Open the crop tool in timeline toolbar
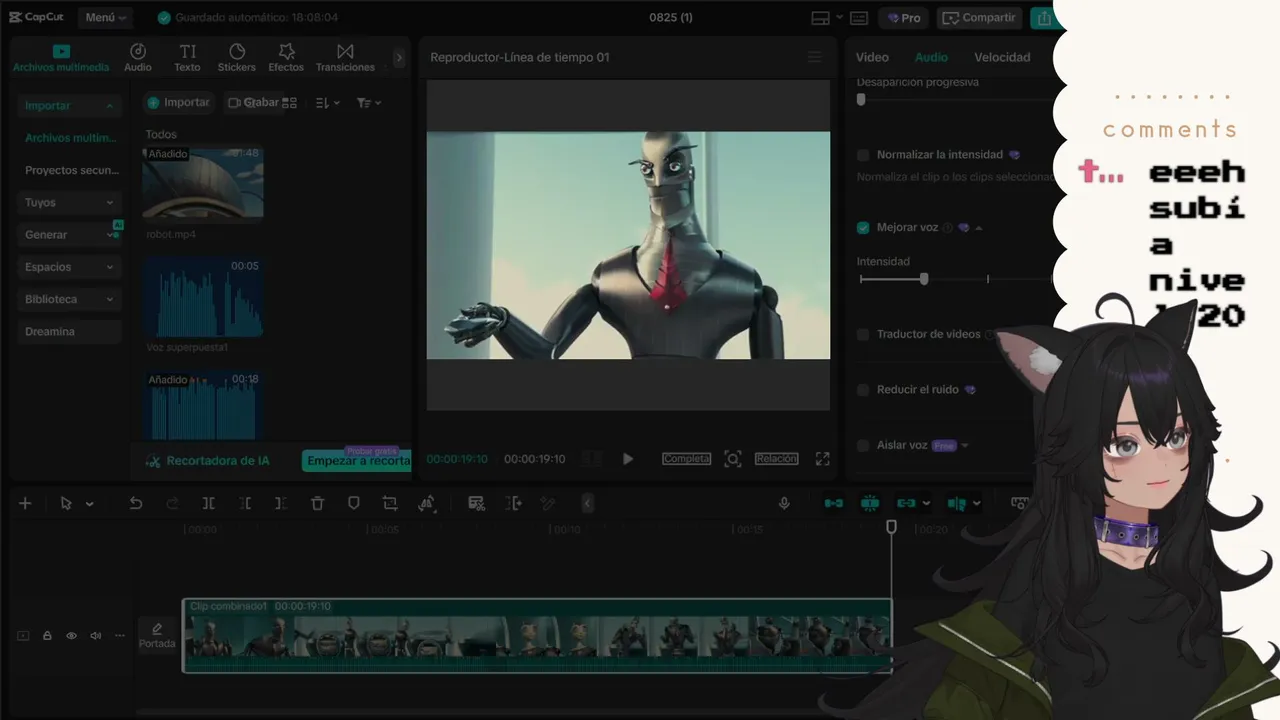The image size is (1280, 720). (x=390, y=503)
